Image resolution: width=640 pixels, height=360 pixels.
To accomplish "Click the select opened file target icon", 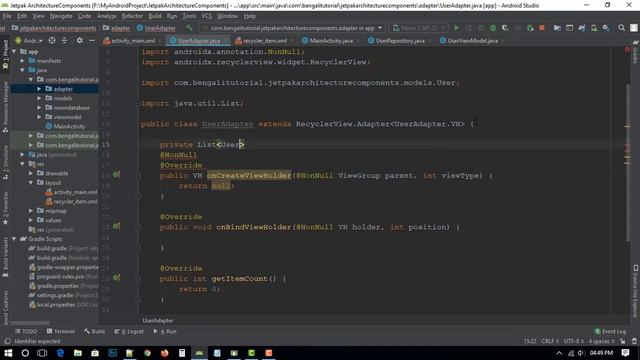I will click(52, 40).
